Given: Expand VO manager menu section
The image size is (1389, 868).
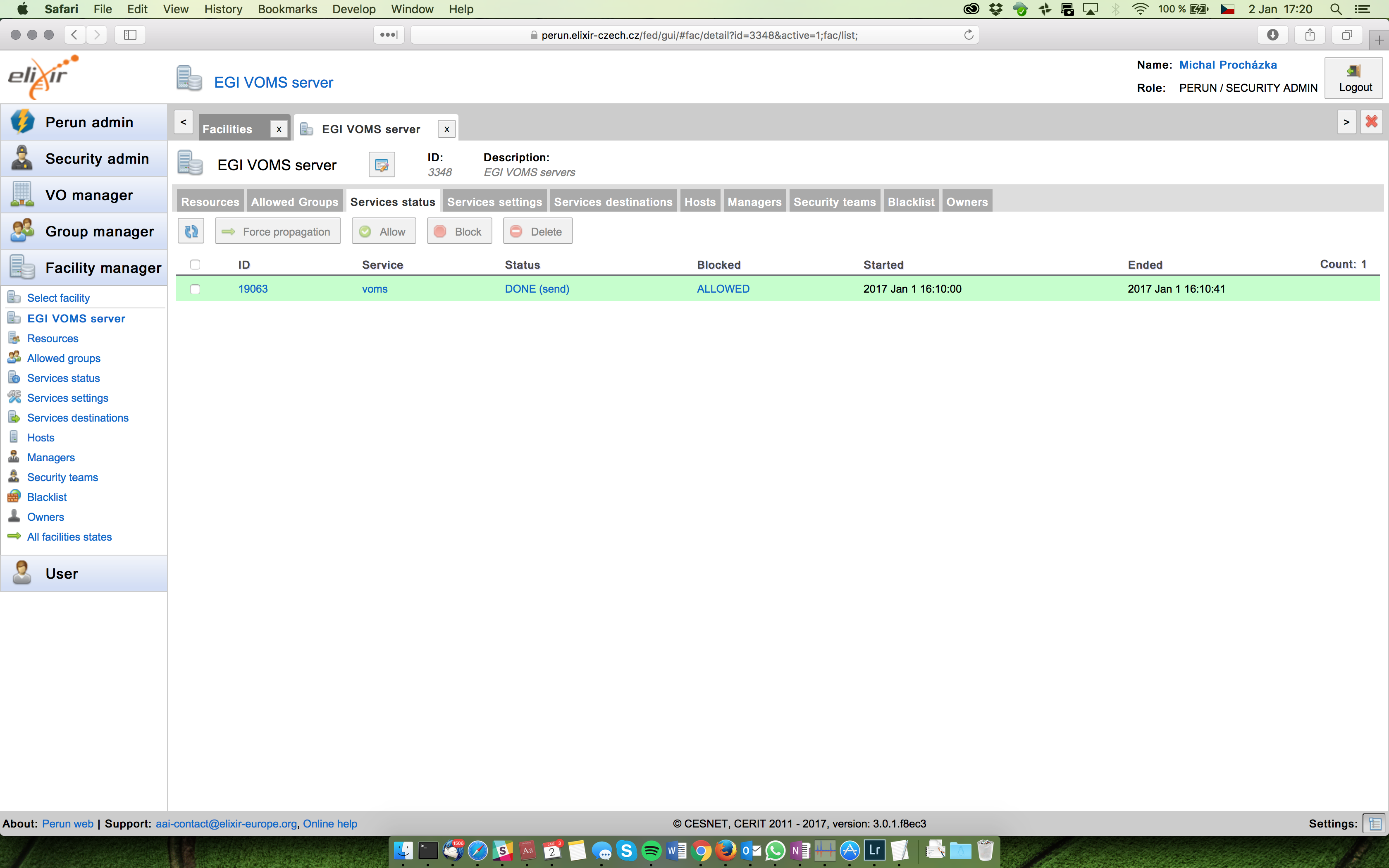Looking at the screenshot, I should click(x=84, y=195).
